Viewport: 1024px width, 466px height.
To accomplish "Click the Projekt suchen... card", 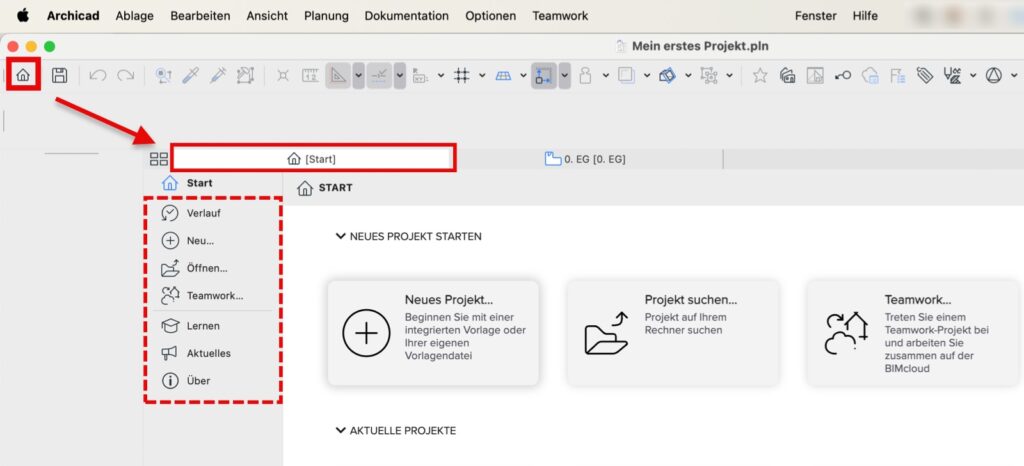I will pos(673,333).
